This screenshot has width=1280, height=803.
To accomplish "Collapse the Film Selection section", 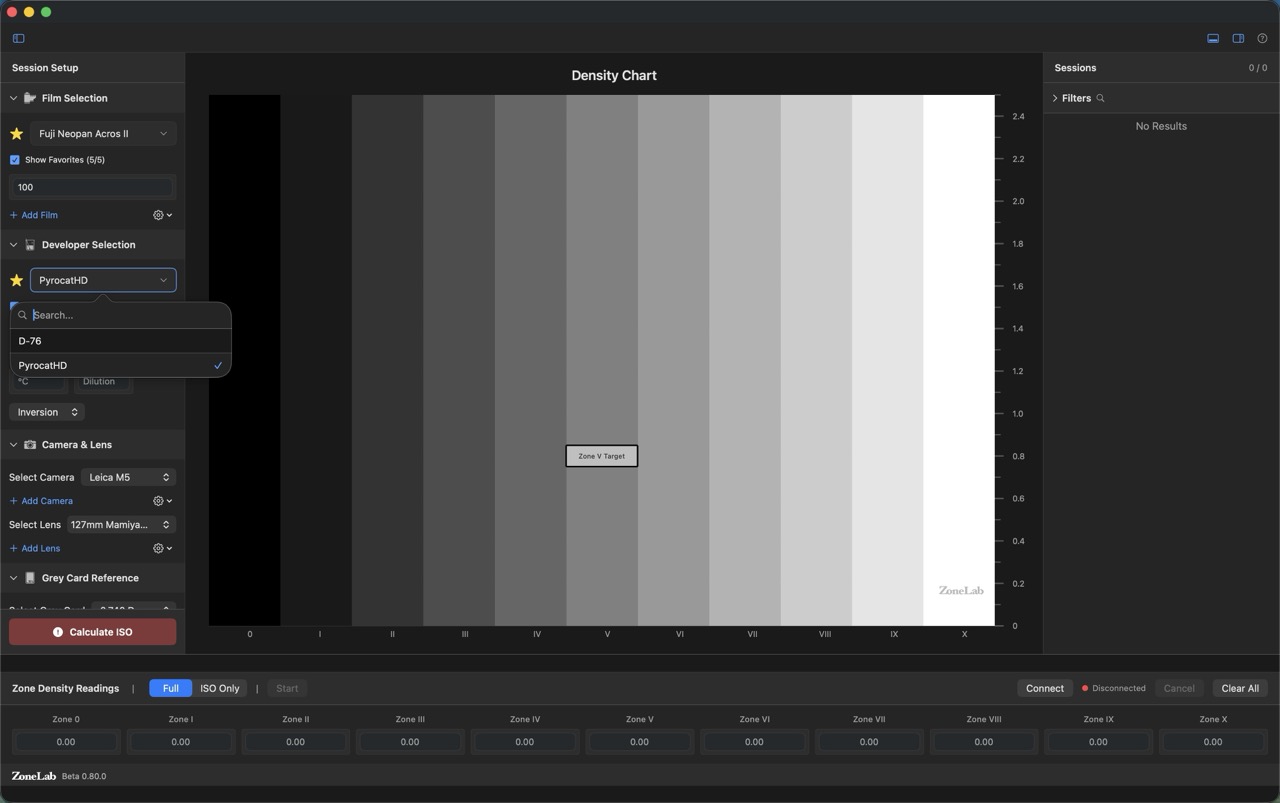I will [13, 98].
